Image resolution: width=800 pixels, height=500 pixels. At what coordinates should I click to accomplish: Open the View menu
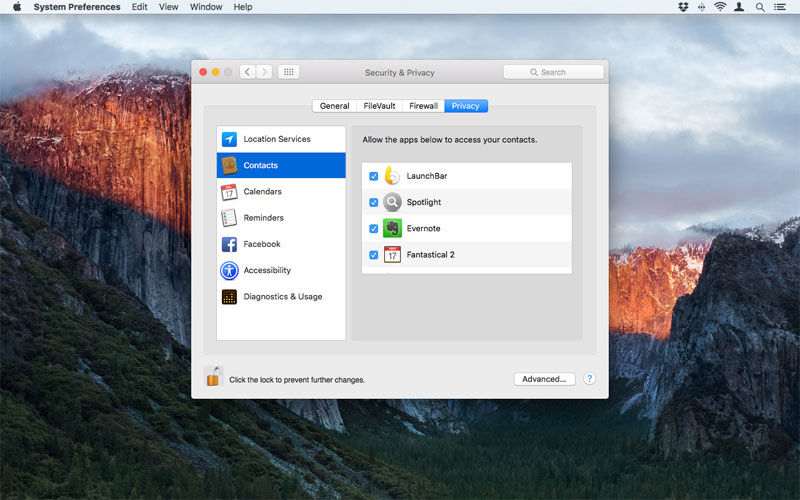168,7
